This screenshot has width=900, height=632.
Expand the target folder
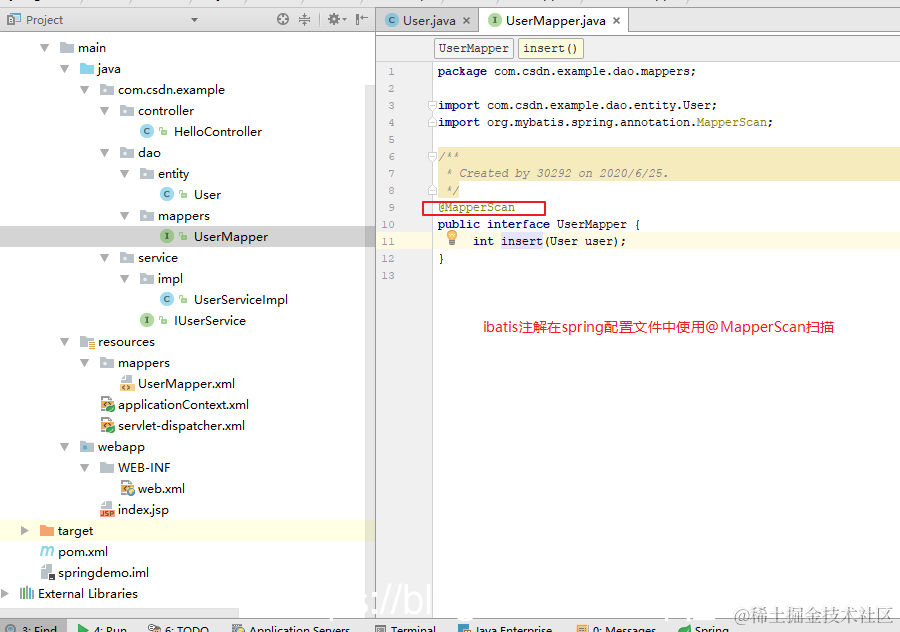[24, 530]
